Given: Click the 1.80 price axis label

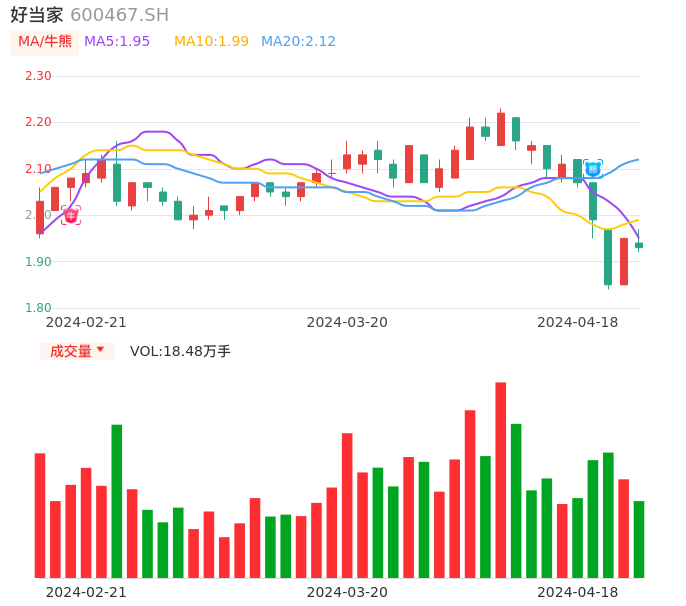Looking at the screenshot, I should click(x=38, y=308).
